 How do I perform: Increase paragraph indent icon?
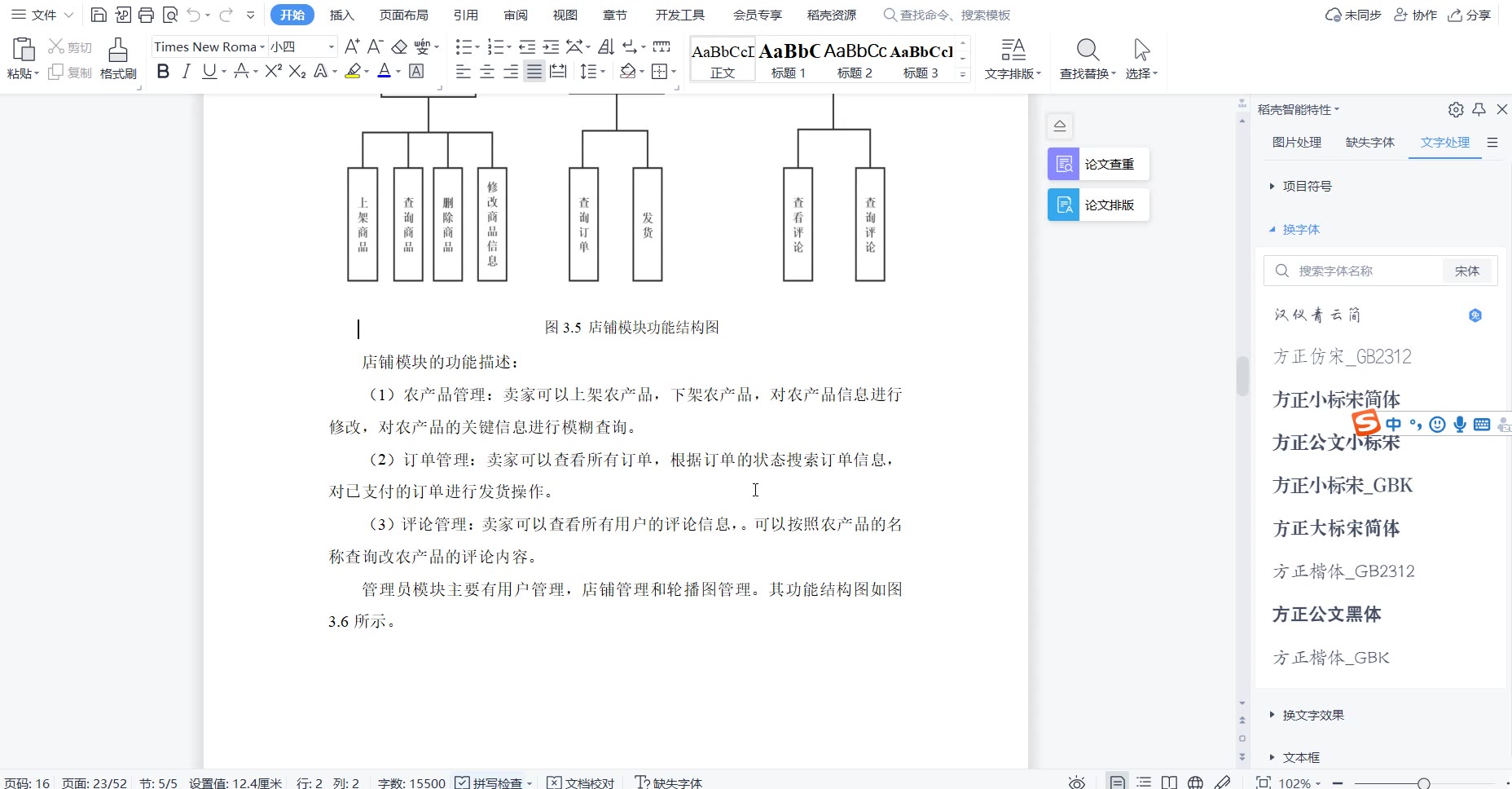(552, 46)
